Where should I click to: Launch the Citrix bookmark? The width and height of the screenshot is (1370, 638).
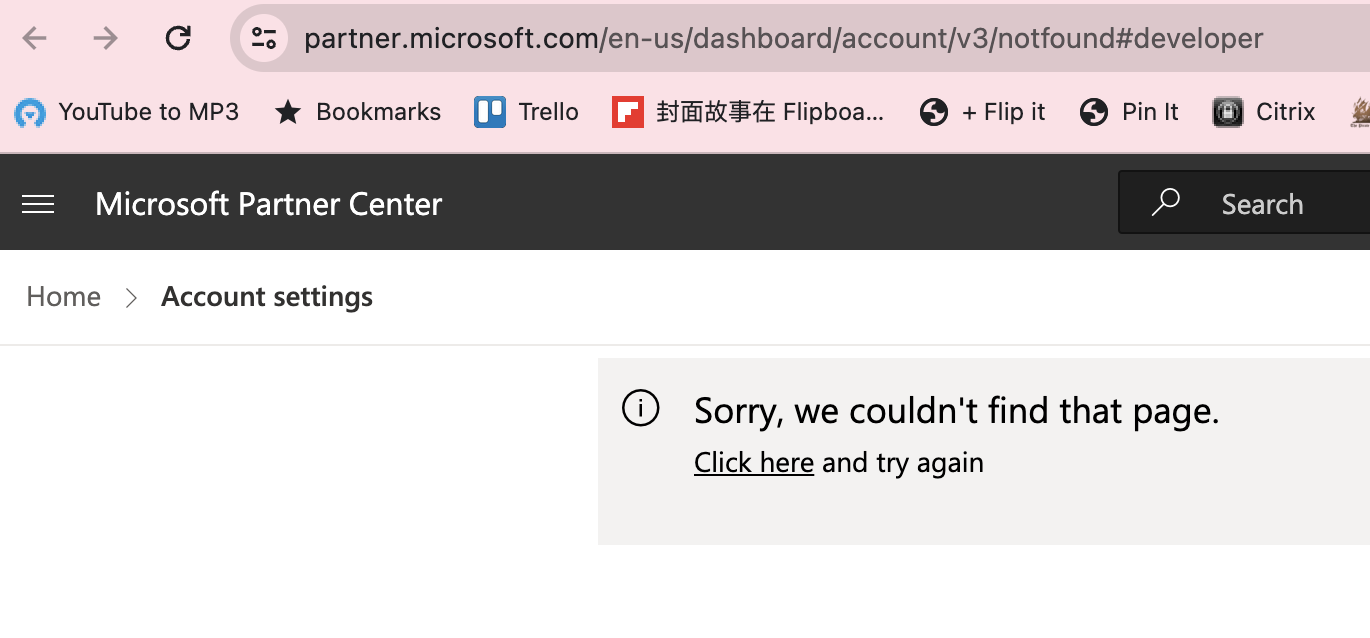[1262, 112]
